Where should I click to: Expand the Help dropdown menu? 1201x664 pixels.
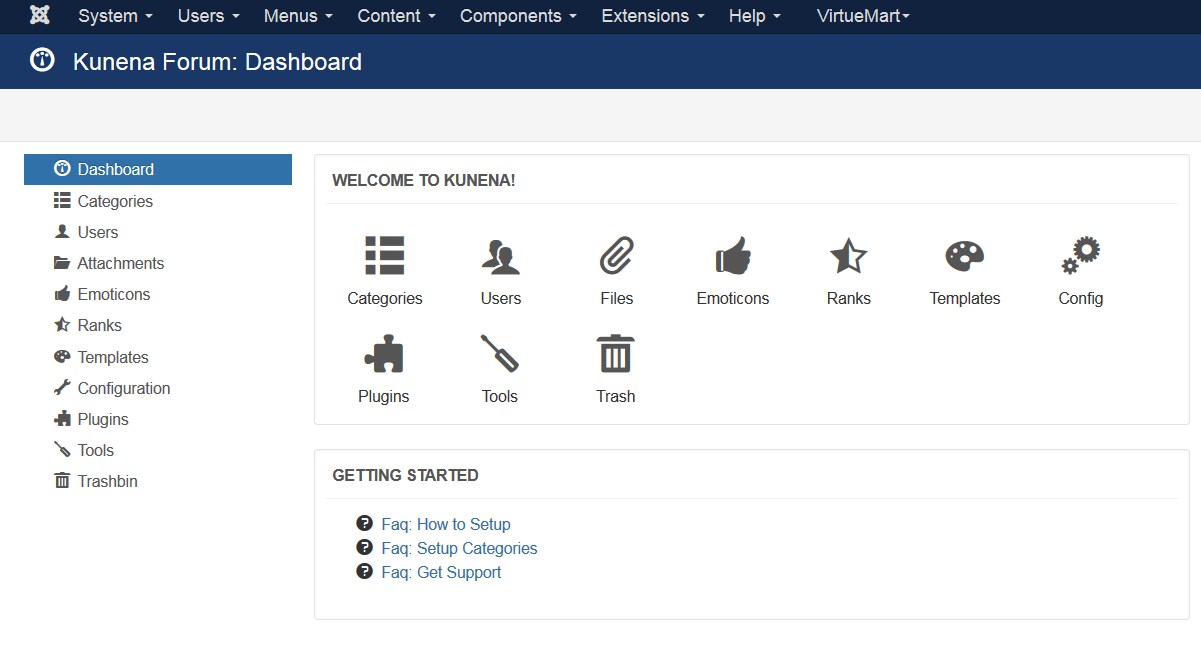[x=755, y=16]
